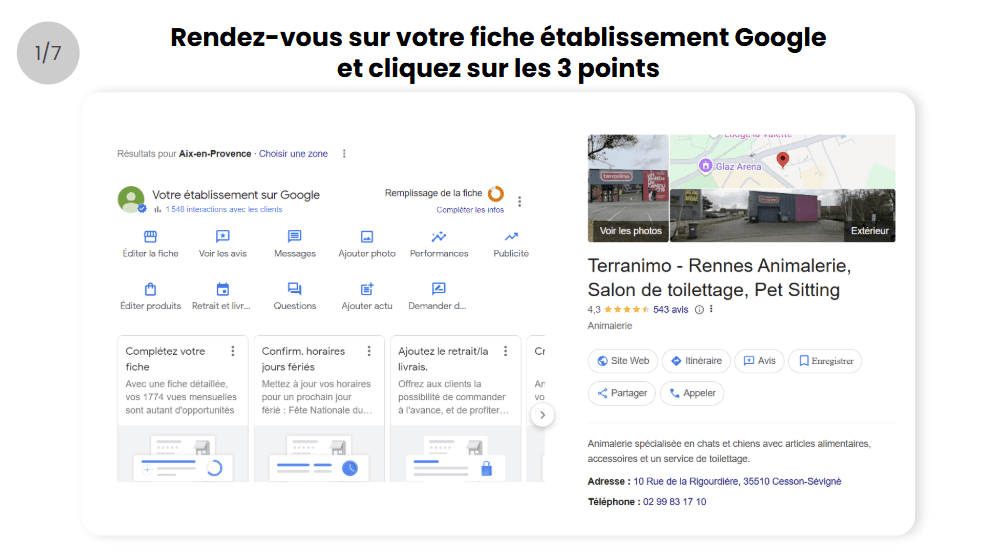Open the 543 avis reviews link
The image size is (999, 559).
click(x=670, y=310)
